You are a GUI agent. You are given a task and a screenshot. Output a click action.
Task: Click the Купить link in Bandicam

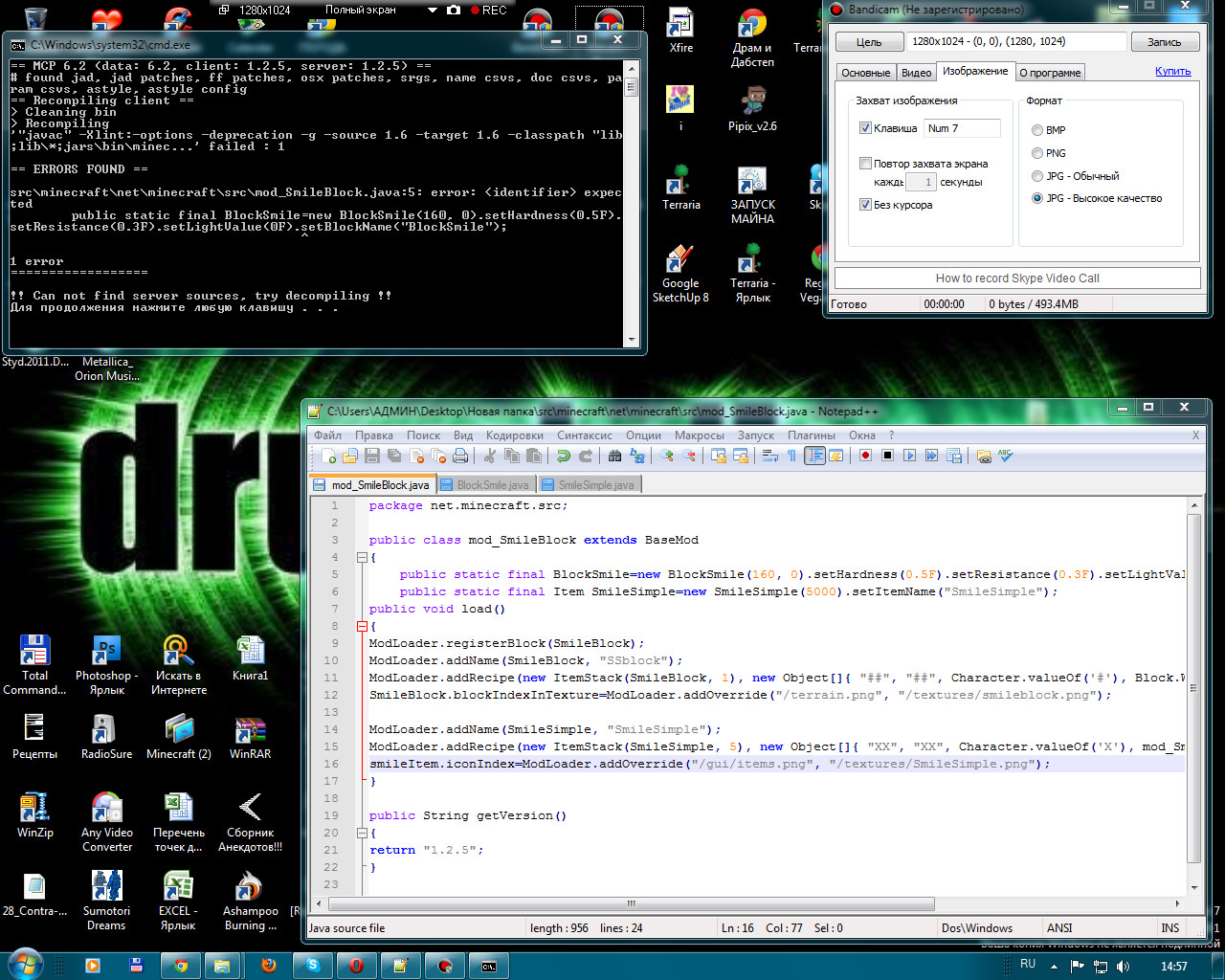coord(1172,72)
